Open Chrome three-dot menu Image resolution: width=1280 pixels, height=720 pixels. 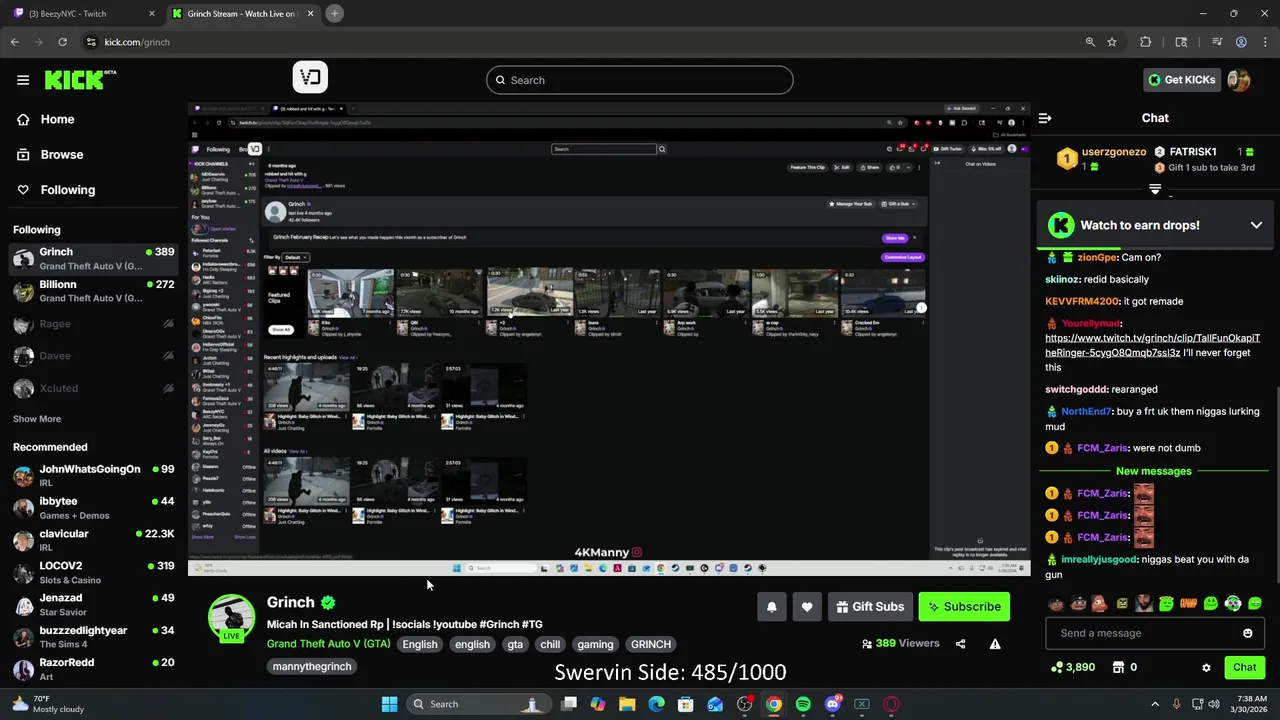pyautogui.click(x=1265, y=42)
